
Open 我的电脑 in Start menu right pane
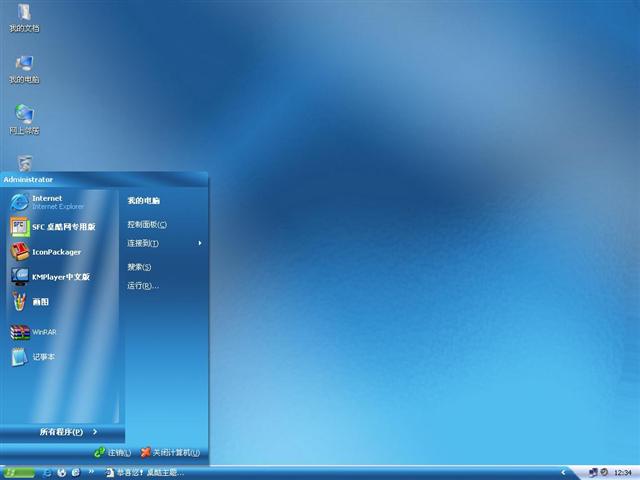144,200
